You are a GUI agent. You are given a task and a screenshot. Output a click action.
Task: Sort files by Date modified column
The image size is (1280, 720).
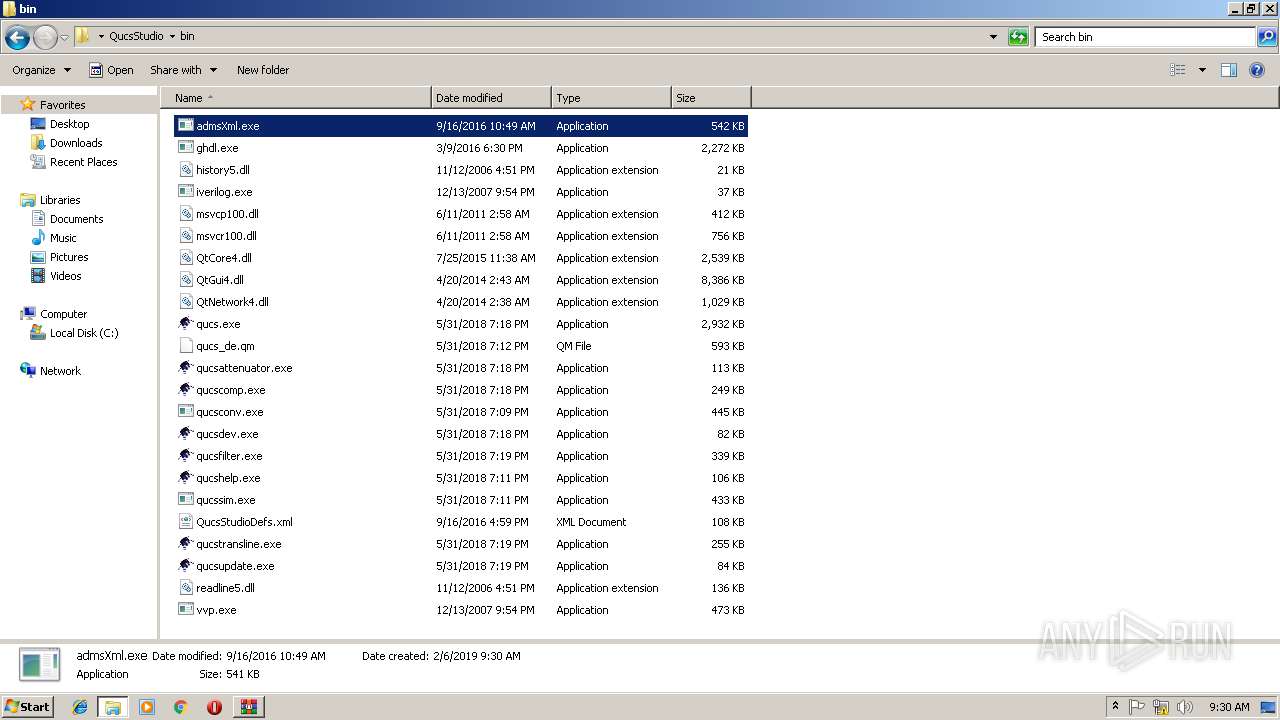tap(491, 98)
